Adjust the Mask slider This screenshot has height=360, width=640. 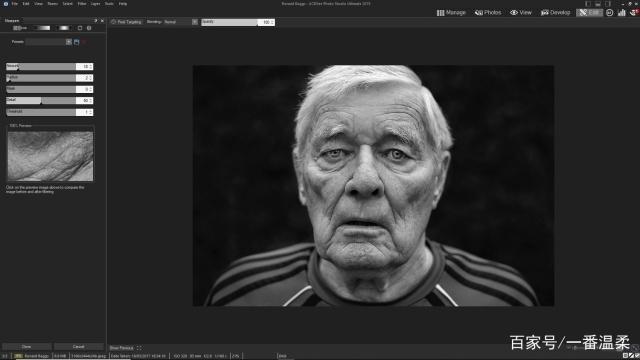41,89
